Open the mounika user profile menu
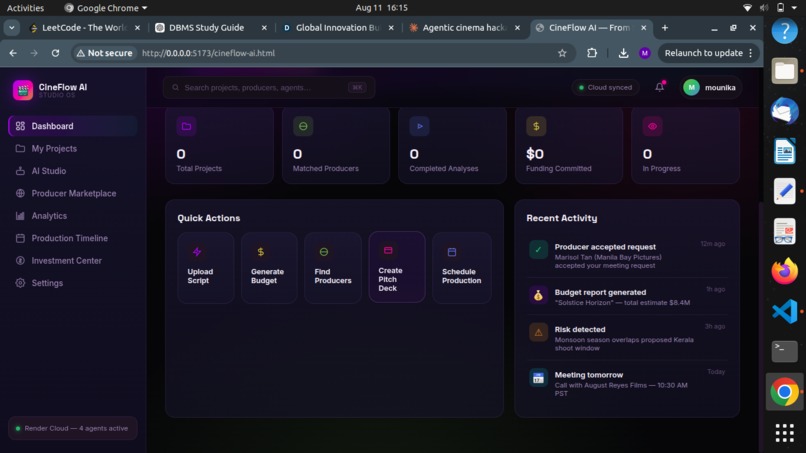Viewport: 806px width, 453px height. tap(710, 87)
